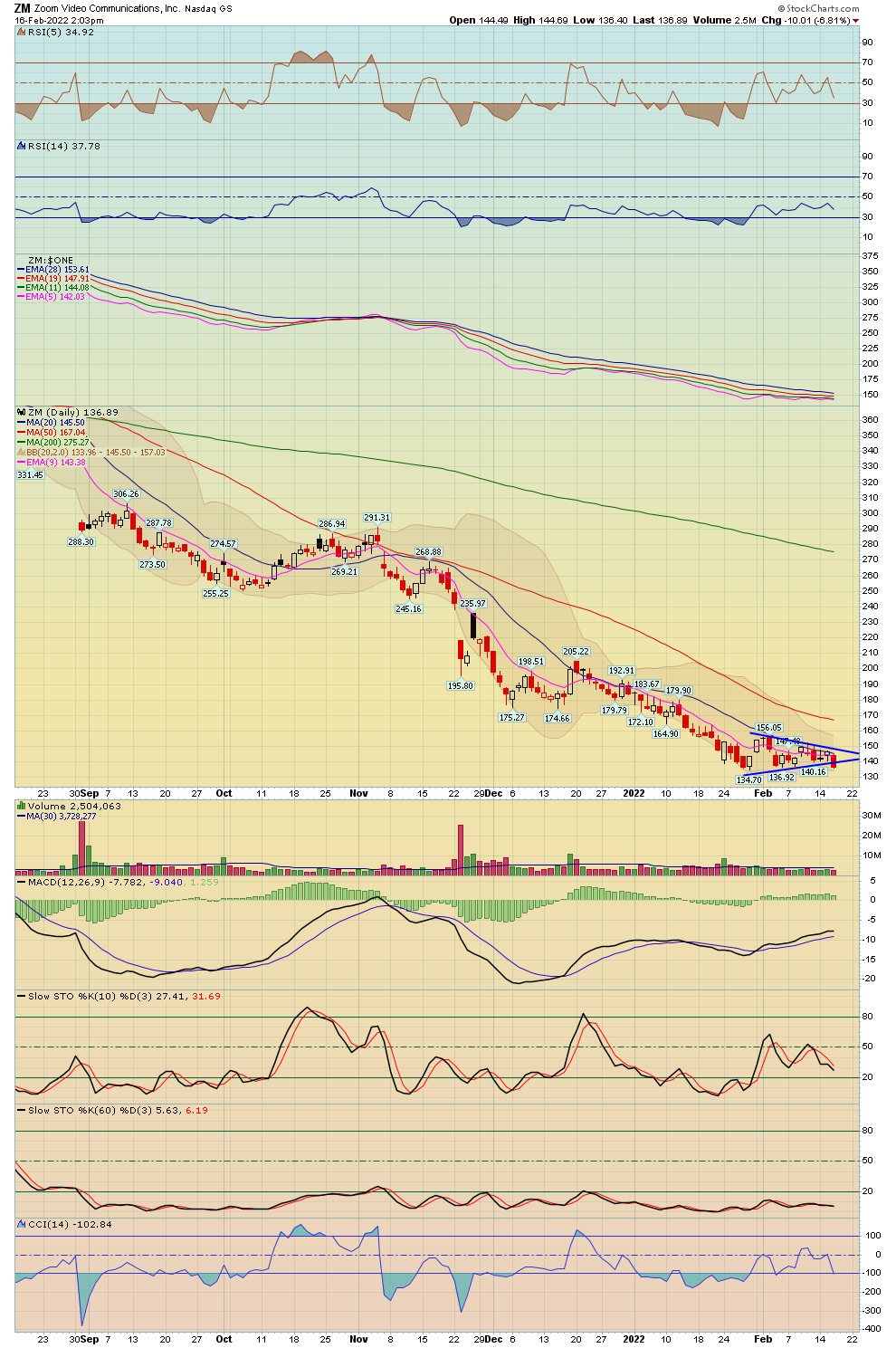Click the RSI(5) area indicator icon

click(x=22, y=32)
